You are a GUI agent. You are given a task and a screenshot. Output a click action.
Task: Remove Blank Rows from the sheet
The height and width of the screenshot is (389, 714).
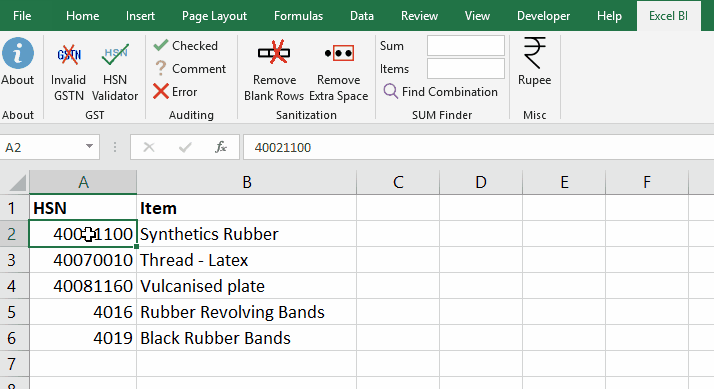(x=274, y=73)
